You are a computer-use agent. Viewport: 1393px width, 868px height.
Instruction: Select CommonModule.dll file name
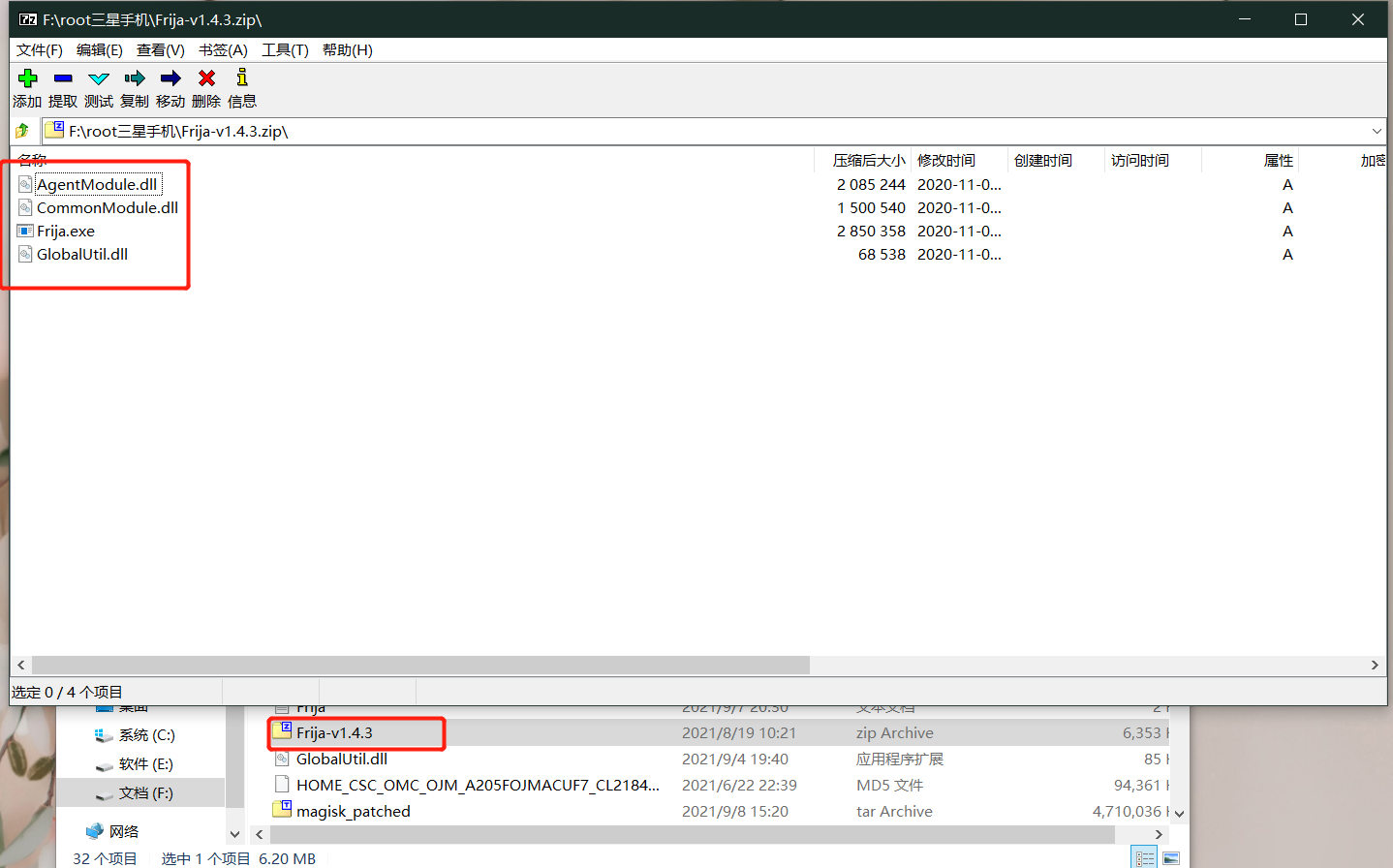coord(108,207)
